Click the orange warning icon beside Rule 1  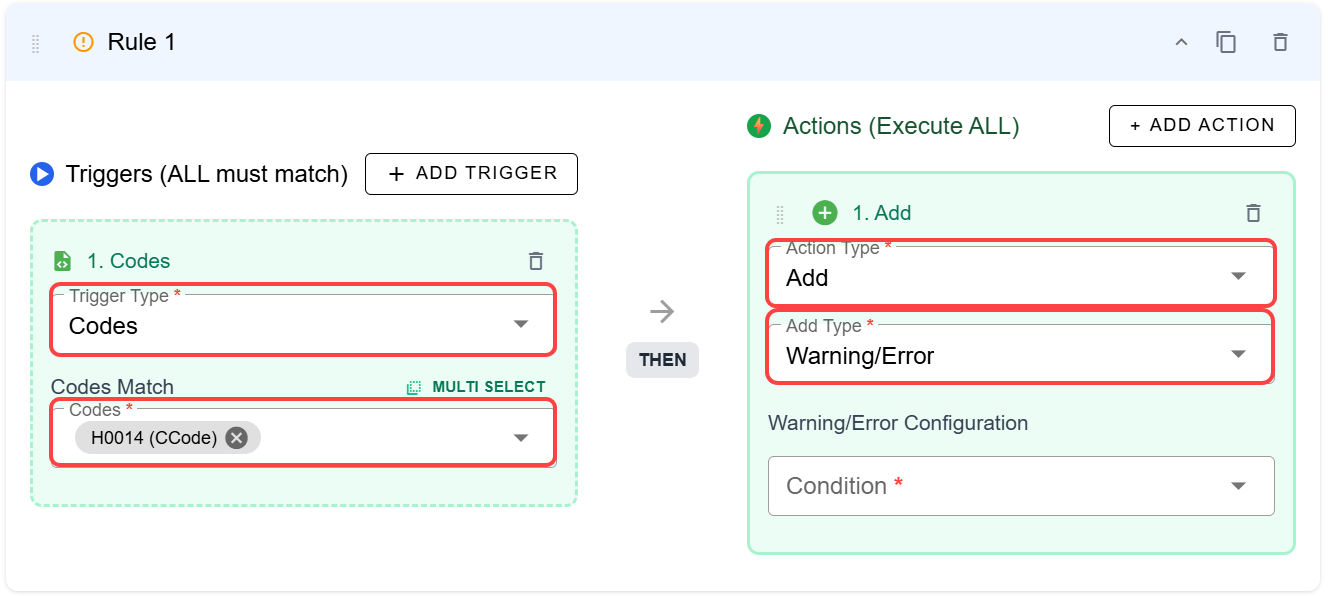click(x=83, y=42)
